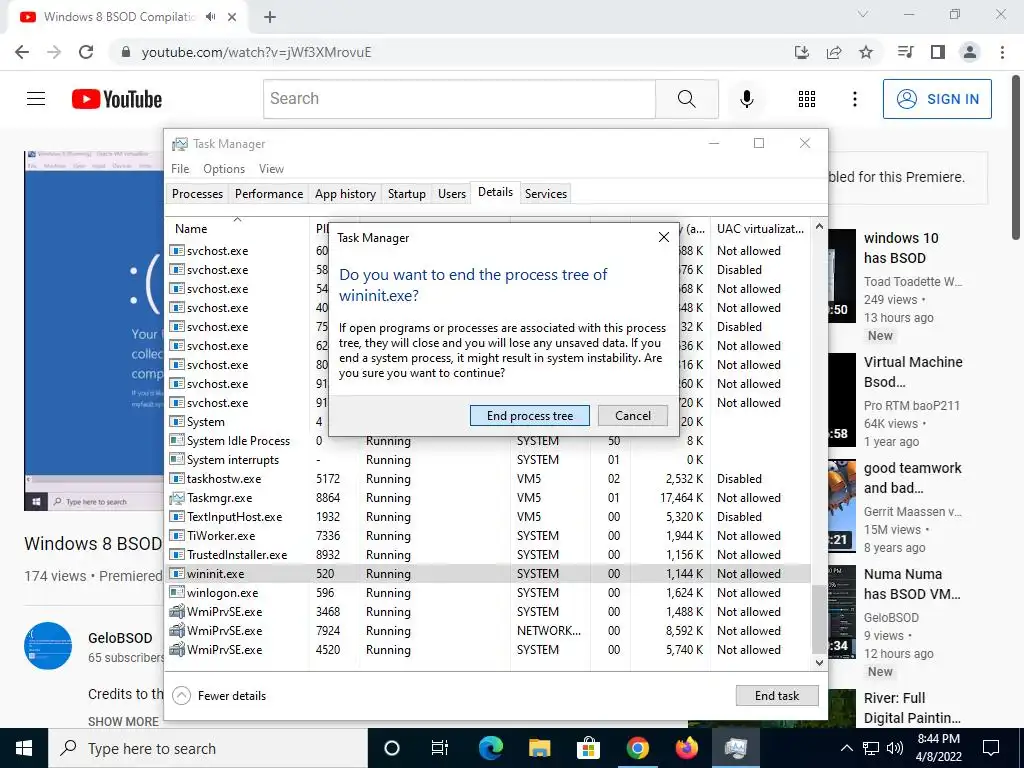This screenshot has height=768, width=1024.
Task: Switch to the Services tab
Action: pyautogui.click(x=546, y=193)
